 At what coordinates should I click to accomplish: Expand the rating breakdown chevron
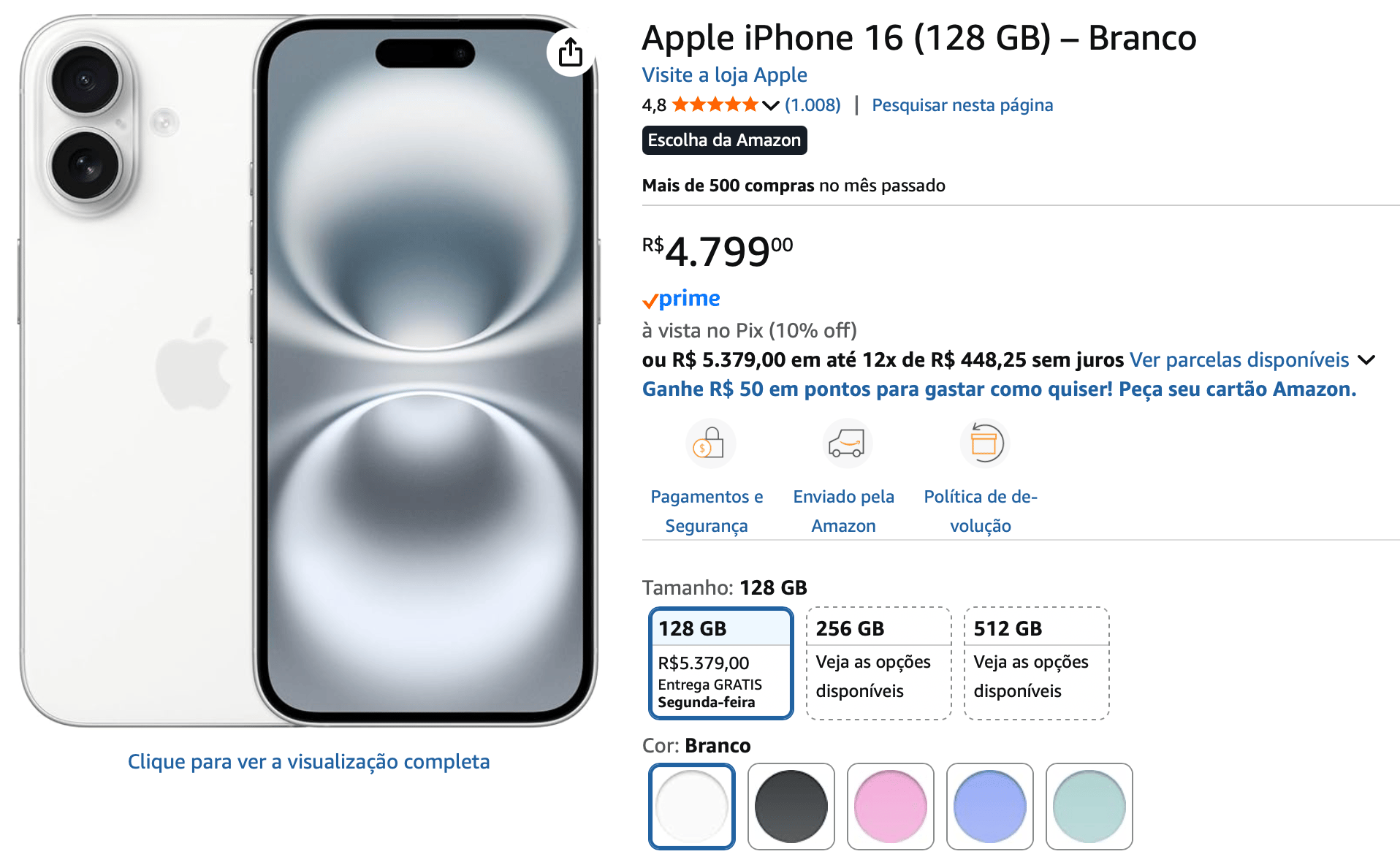[770, 106]
